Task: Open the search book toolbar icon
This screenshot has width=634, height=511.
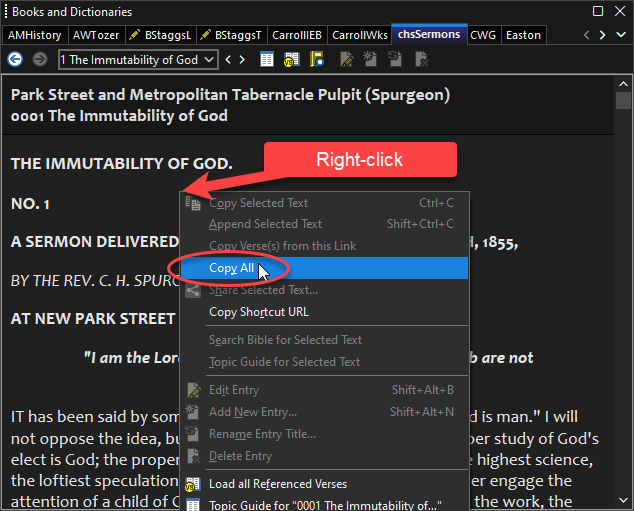Action: pyautogui.click(x=316, y=59)
